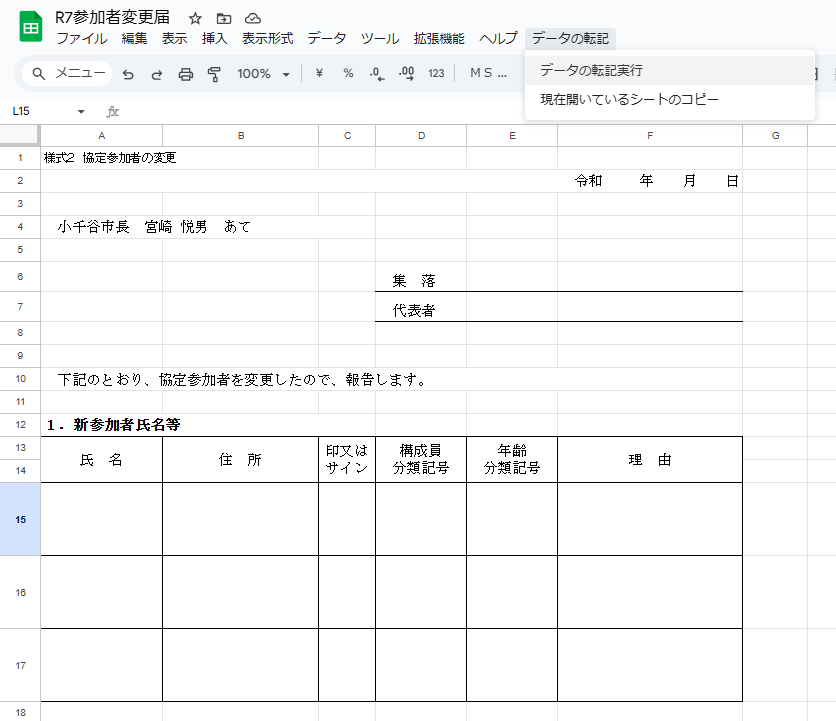Open the ファイル menu
836x721 pixels.
coord(82,38)
